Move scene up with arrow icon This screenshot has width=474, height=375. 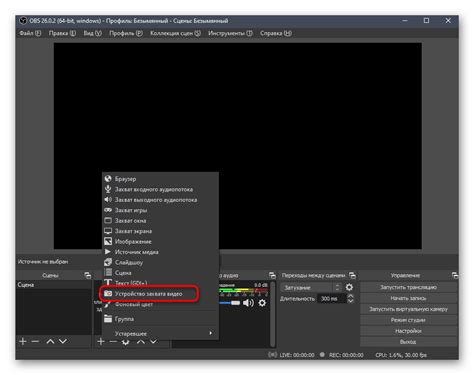(x=50, y=341)
